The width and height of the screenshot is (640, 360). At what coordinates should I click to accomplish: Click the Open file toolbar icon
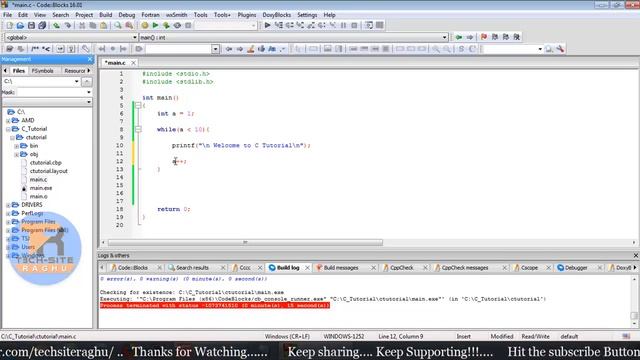click(x=20, y=25)
